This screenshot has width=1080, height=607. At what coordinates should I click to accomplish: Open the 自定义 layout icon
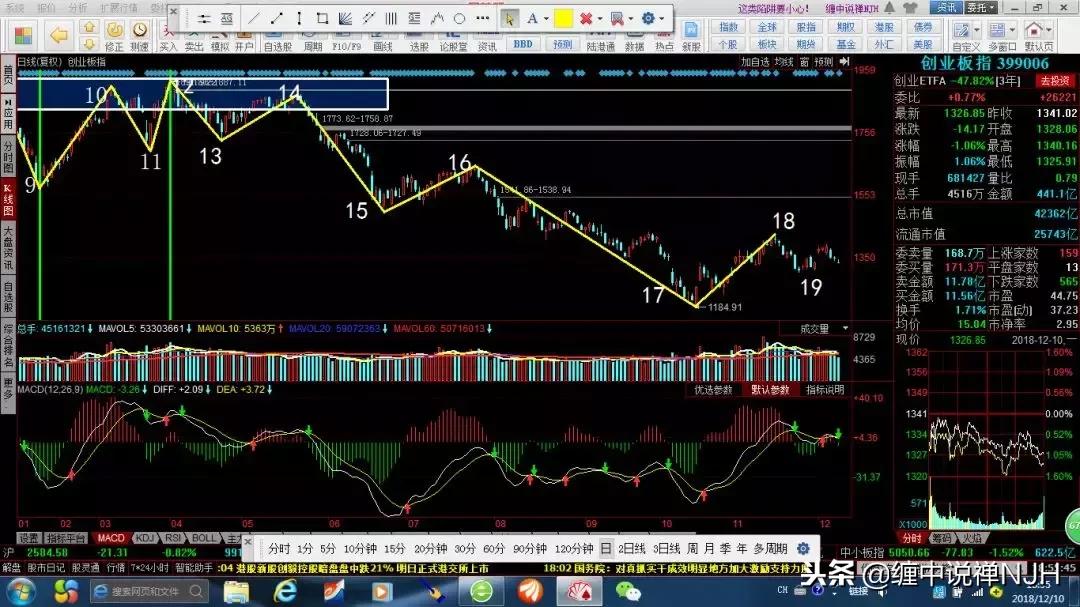(x=962, y=30)
